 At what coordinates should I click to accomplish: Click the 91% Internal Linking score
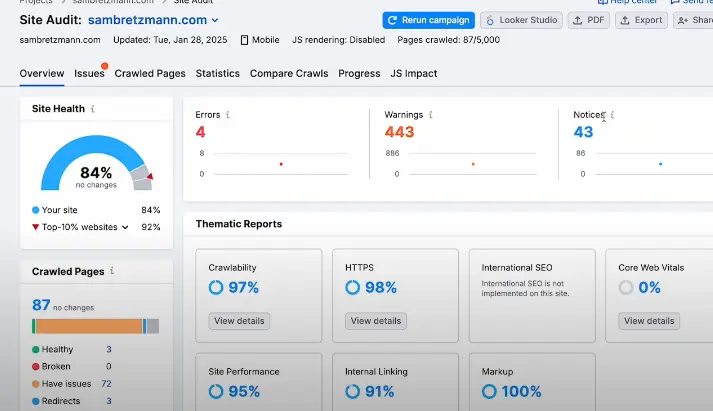pyautogui.click(x=380, y=391)
